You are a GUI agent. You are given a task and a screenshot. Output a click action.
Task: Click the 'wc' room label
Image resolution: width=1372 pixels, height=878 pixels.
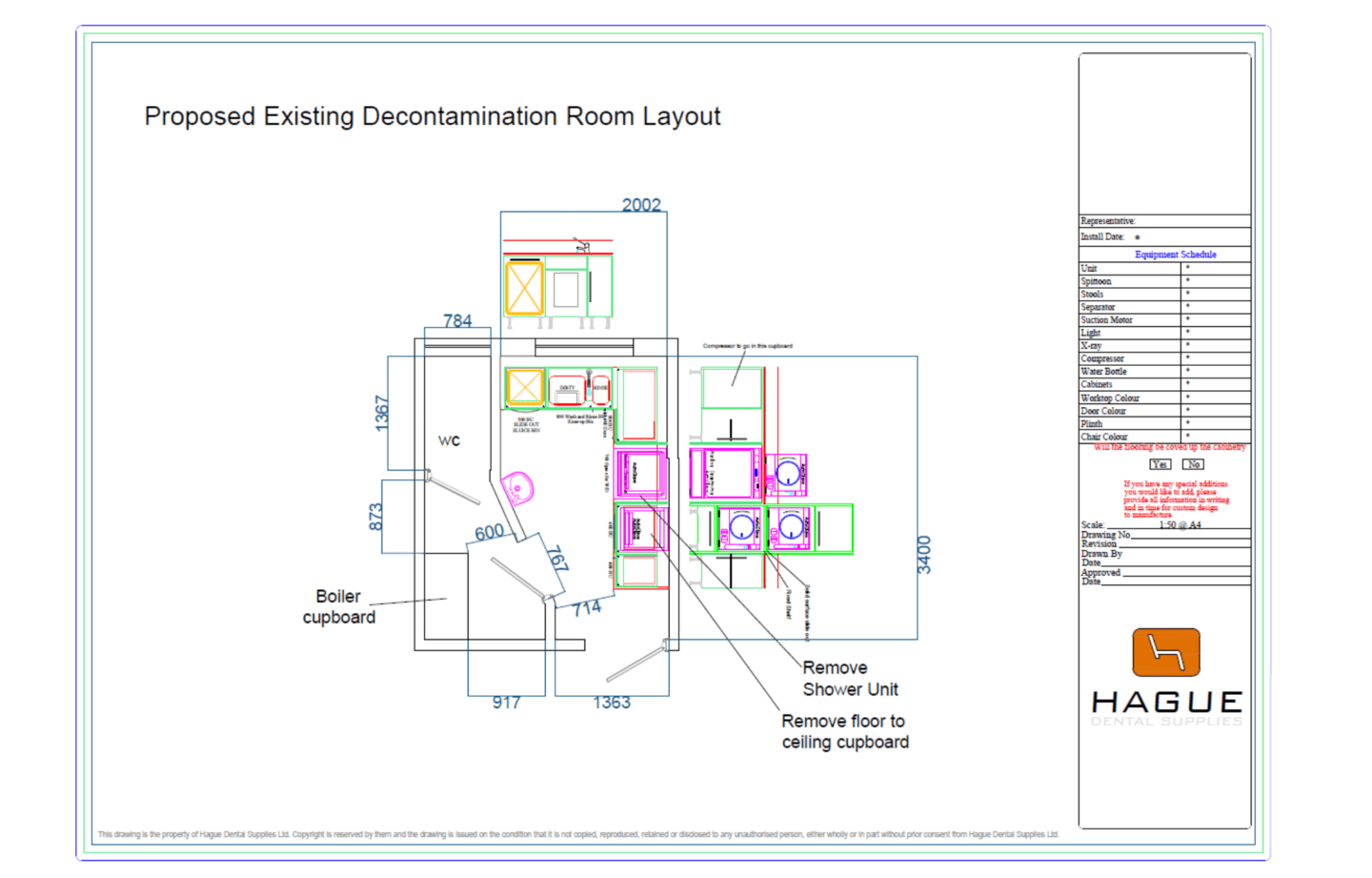pyautogui.click(x=449, y=440)
